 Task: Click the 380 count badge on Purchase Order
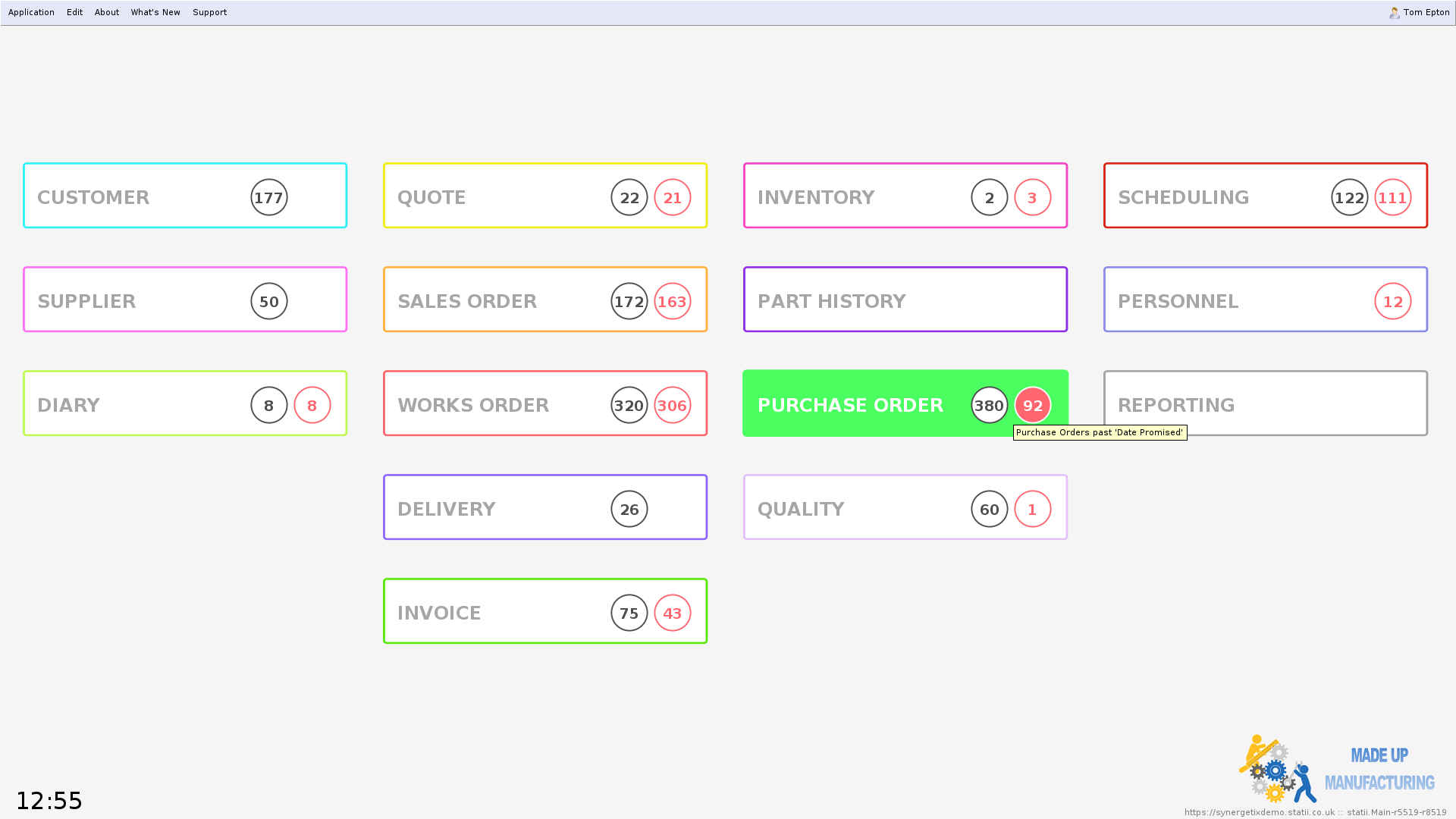point(989,406)
